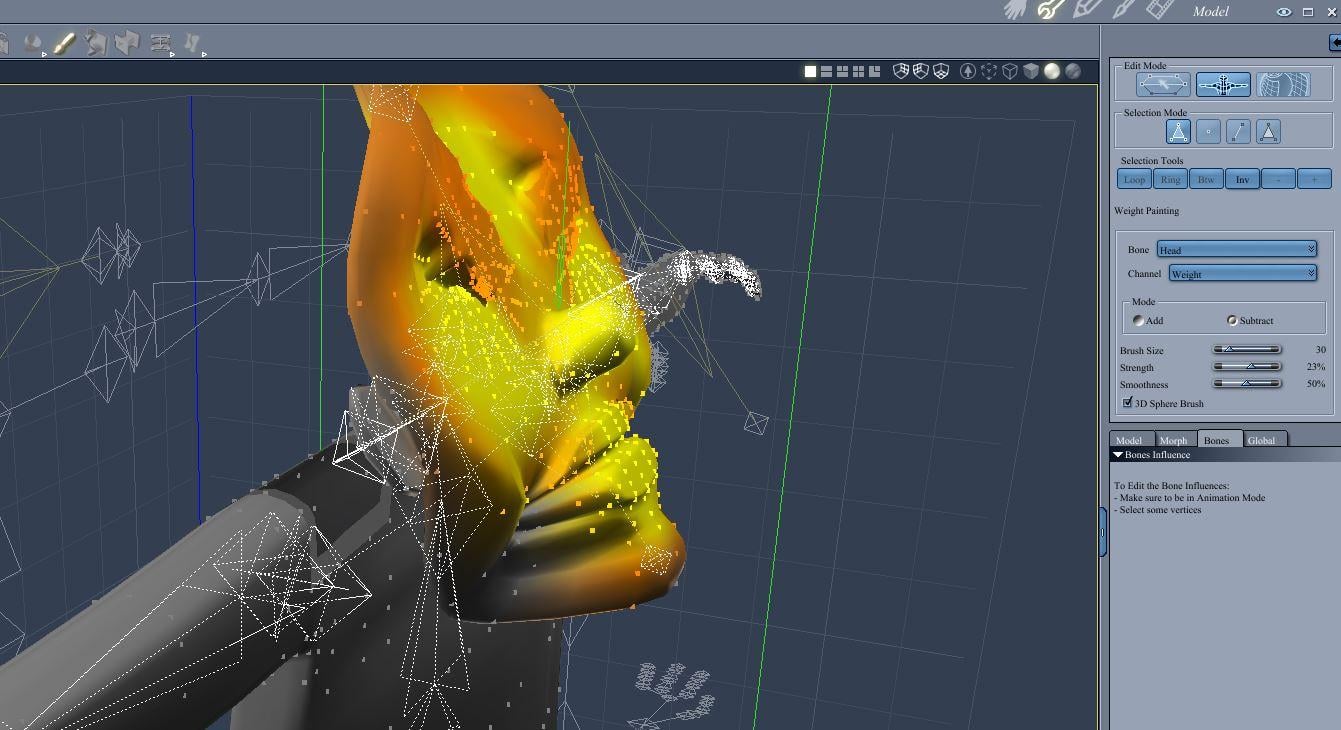Choose the Add weight painting mode
Viewport: 1341px width, 730px height.
(1139, 321)
